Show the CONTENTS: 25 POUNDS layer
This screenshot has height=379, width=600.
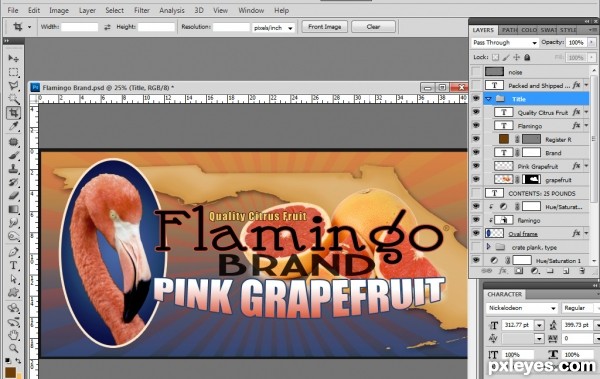(476, 193)
